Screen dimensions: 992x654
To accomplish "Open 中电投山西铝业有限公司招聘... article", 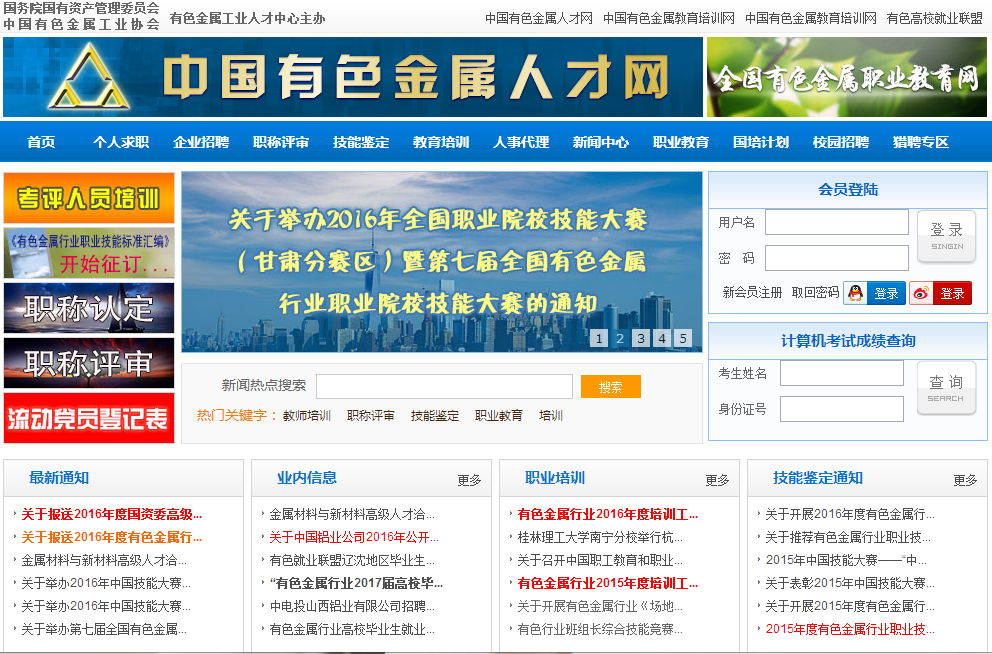I will coord(352,606).
